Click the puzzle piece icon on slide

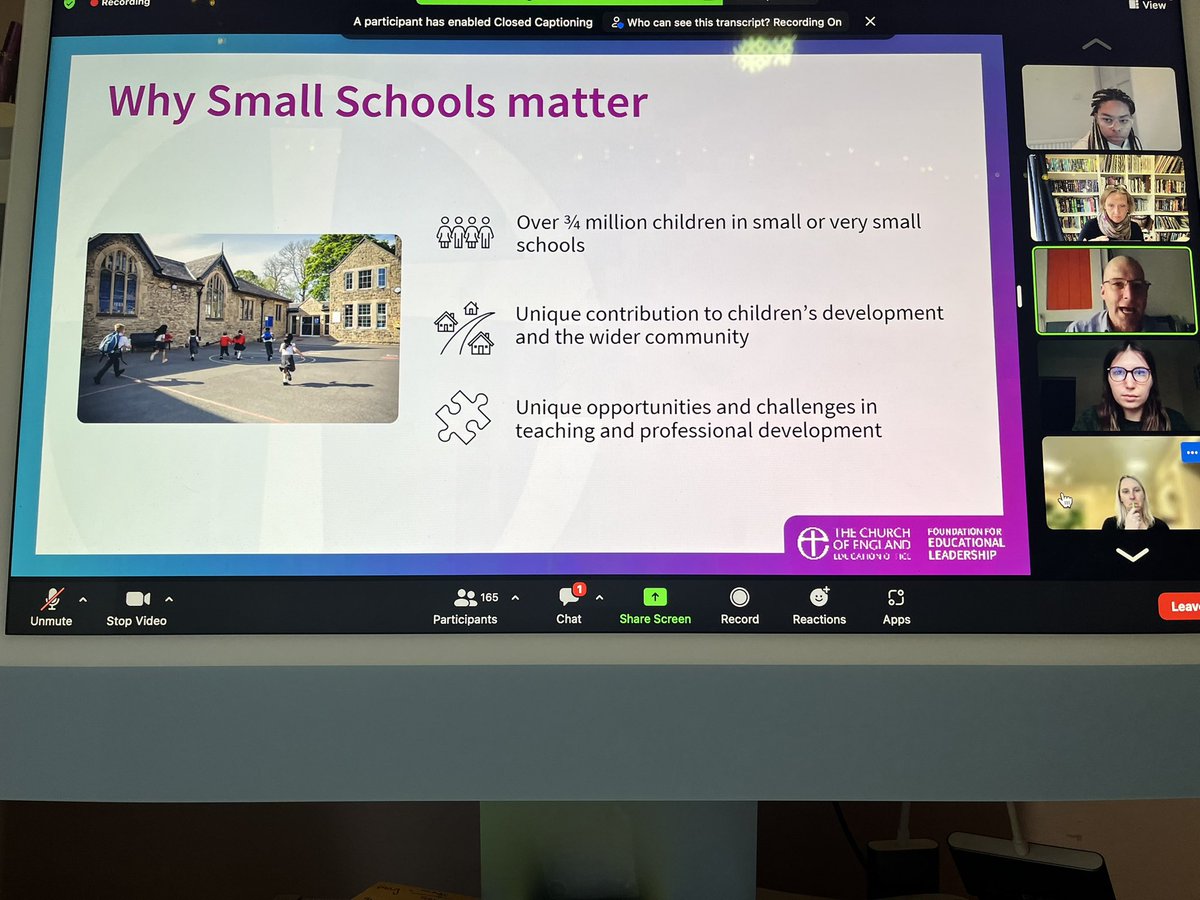click(463, 418)
